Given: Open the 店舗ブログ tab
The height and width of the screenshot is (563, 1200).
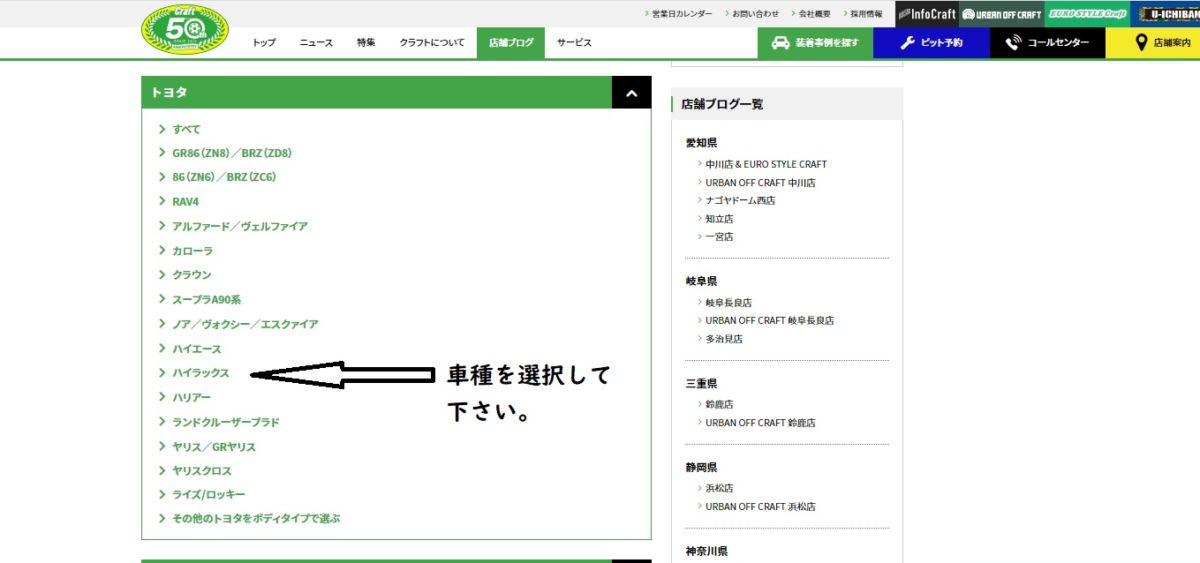Looking at the screenshot, I should pyautogui.click(x=510, y=43).
